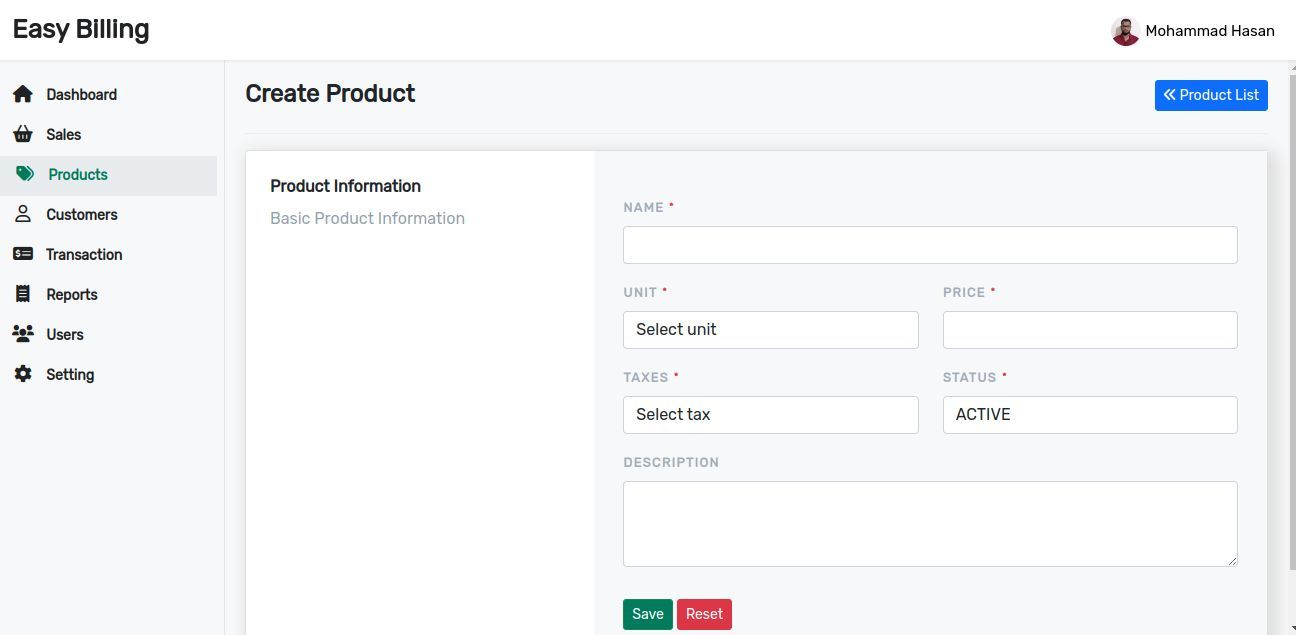Image resolution: width=1296 pixels, height=635 pixels.
Task: Click the Transaction money icon
Action: coord(23,254)
